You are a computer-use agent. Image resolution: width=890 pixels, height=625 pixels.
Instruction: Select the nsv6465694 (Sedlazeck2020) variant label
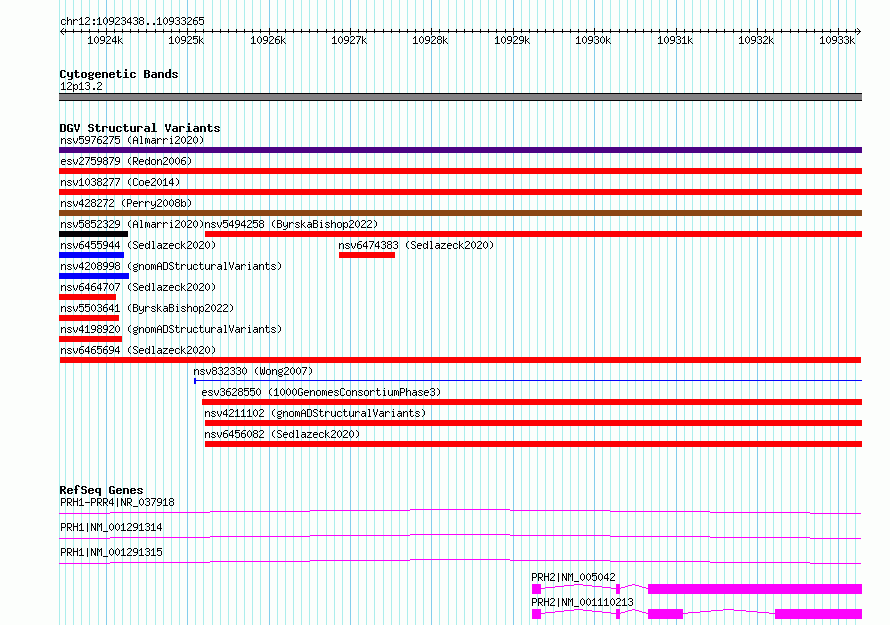(137, 350)
